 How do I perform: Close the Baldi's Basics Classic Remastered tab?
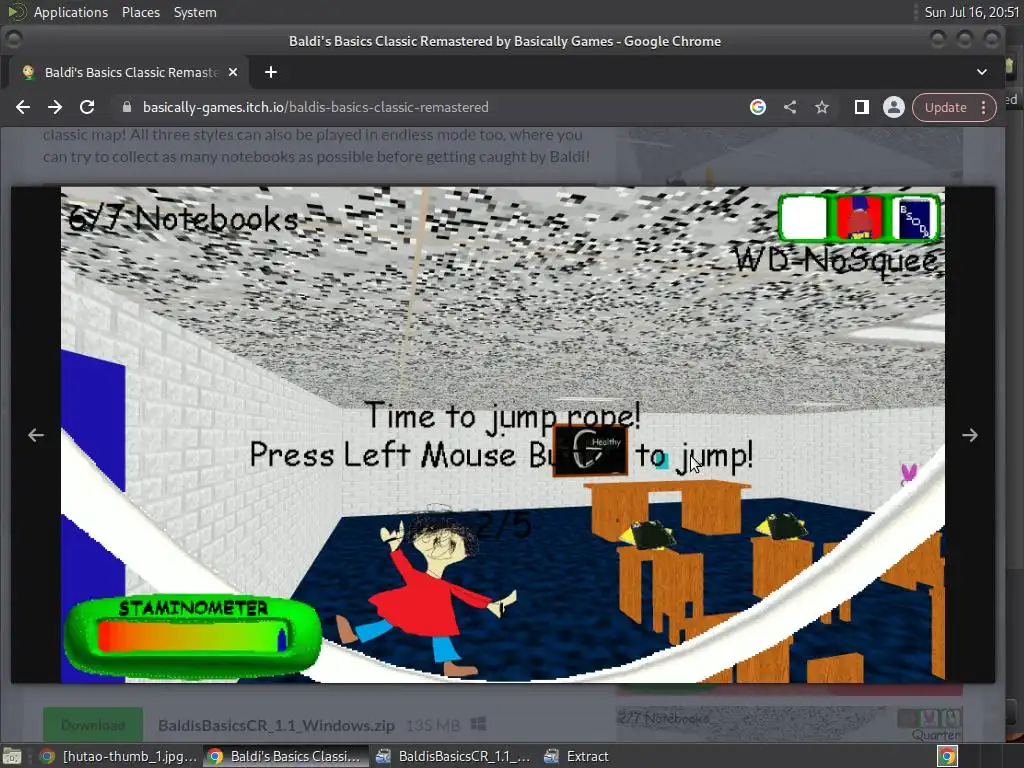232,72
